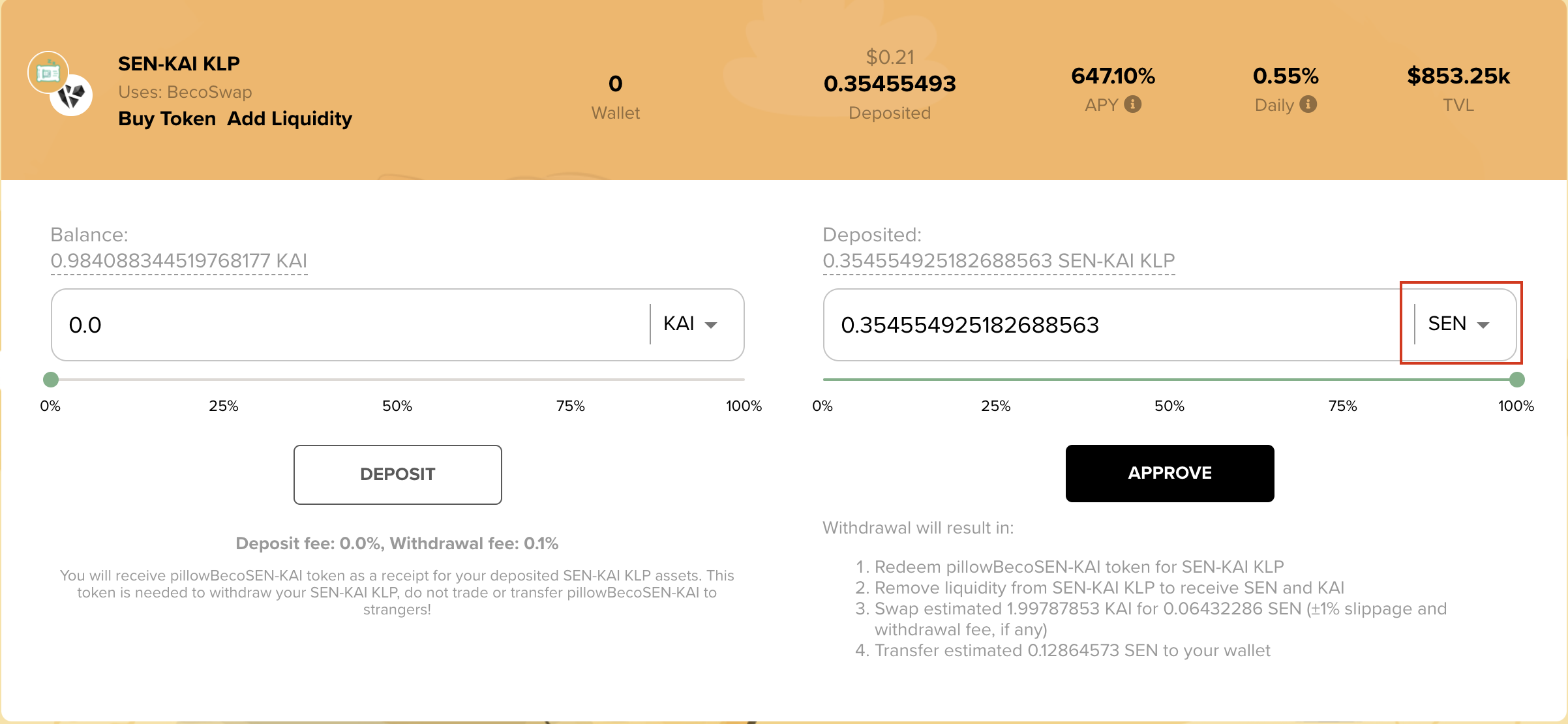Click the 0.55% daily value
The image size is (1568, 724).
1286,76
